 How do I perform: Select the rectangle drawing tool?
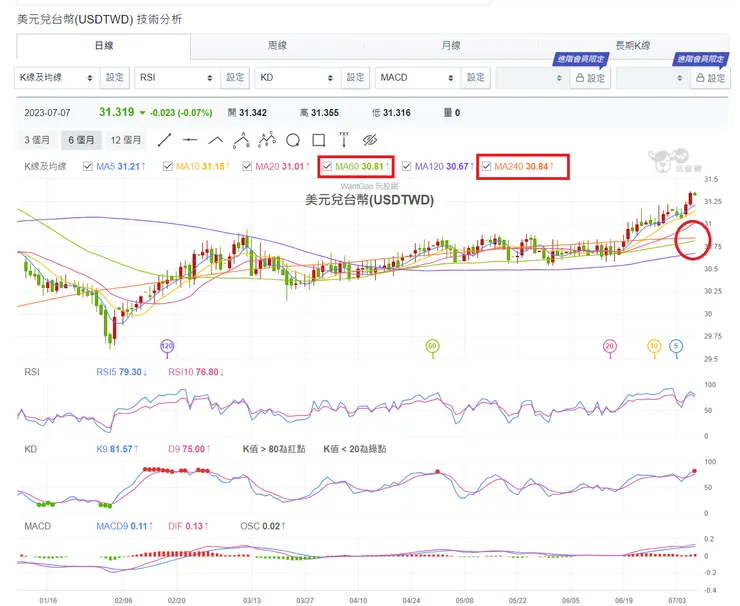[319, 140]
